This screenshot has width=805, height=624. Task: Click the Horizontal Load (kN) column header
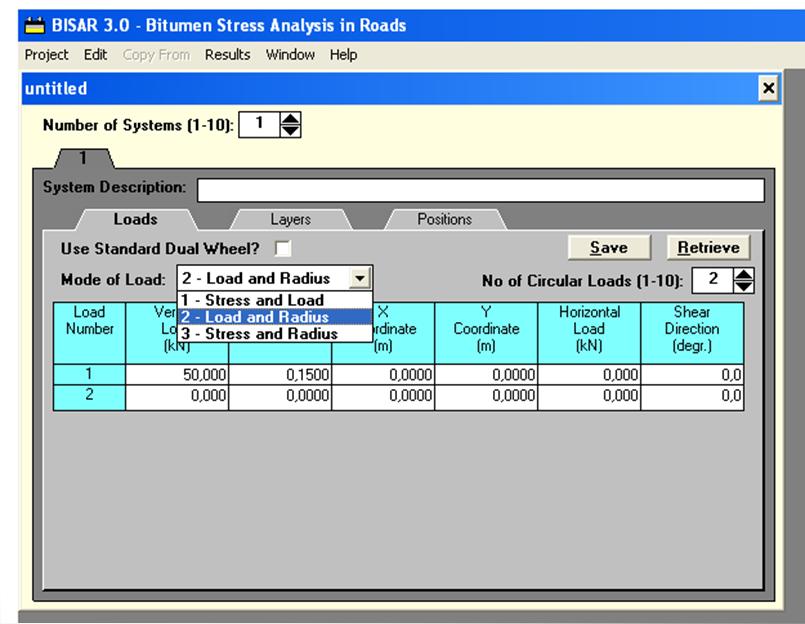589,333
